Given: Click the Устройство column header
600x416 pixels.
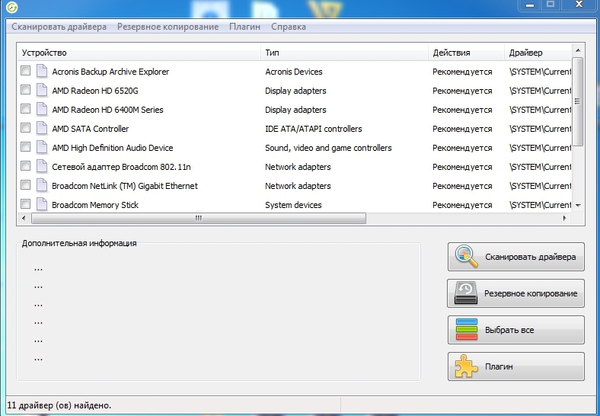Looking at the screenshot, I should (139, 52).
